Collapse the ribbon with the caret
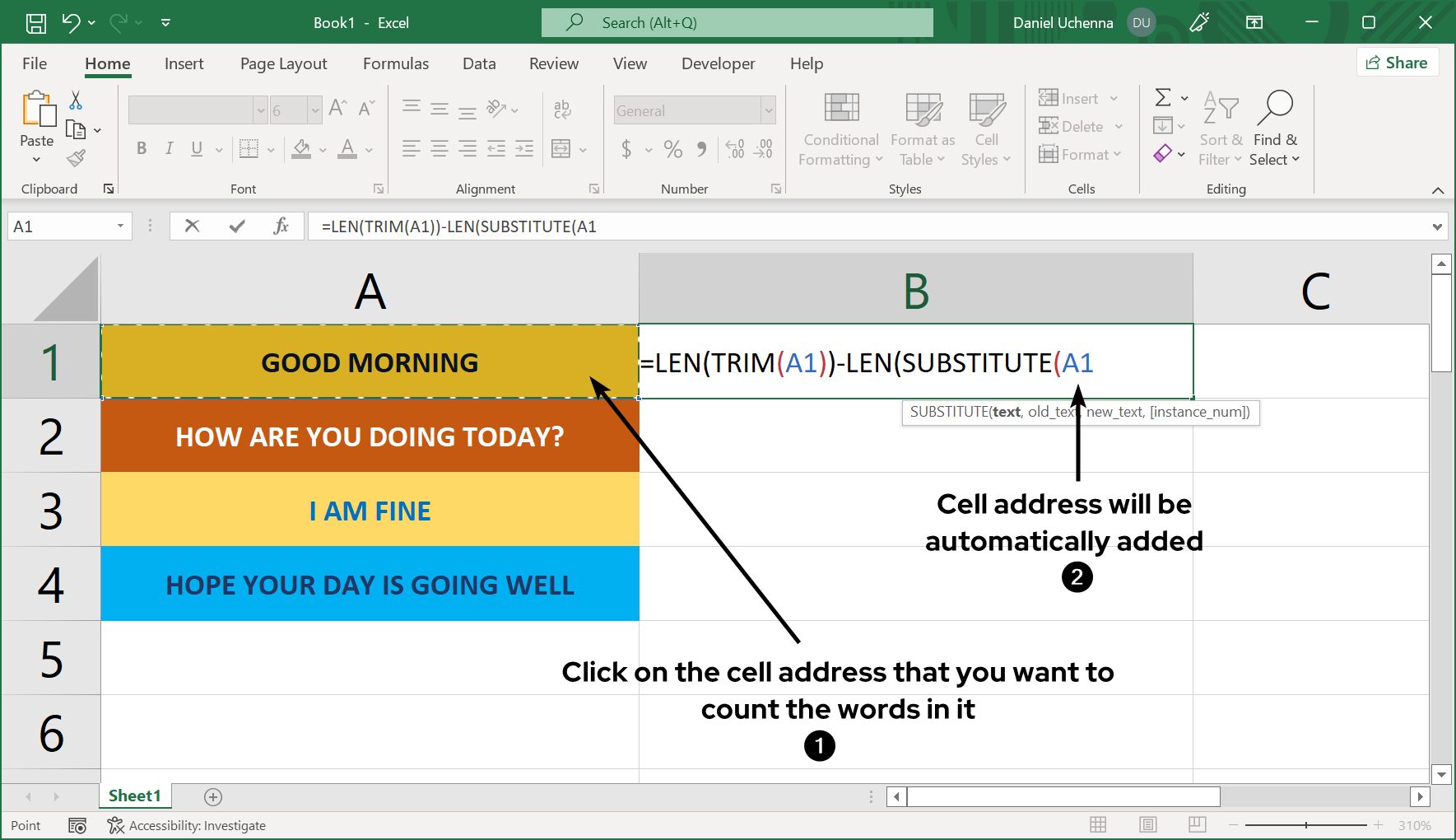The image size is (1456, 840). (1438, 190)
